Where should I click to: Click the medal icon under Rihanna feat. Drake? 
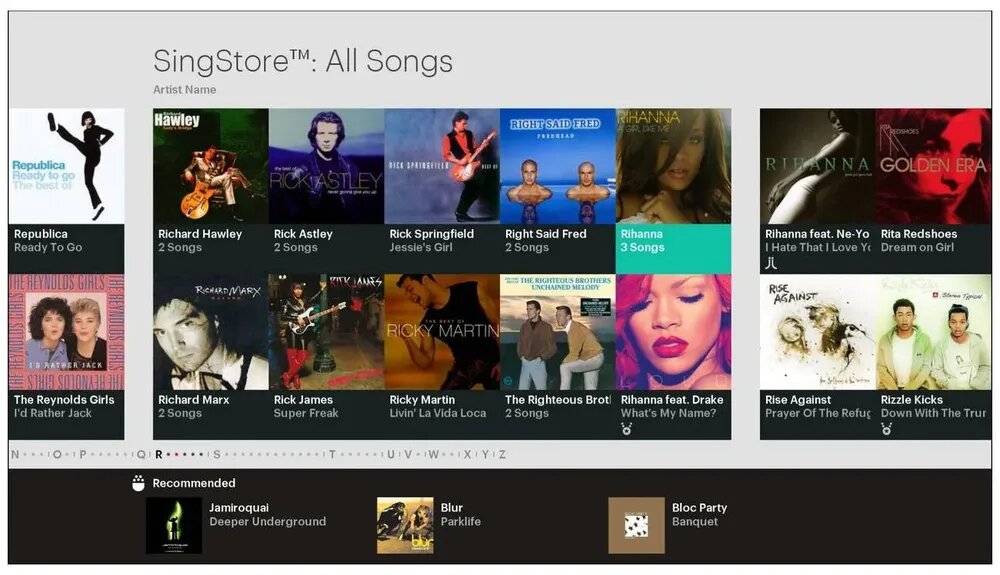tap(627, 429)
